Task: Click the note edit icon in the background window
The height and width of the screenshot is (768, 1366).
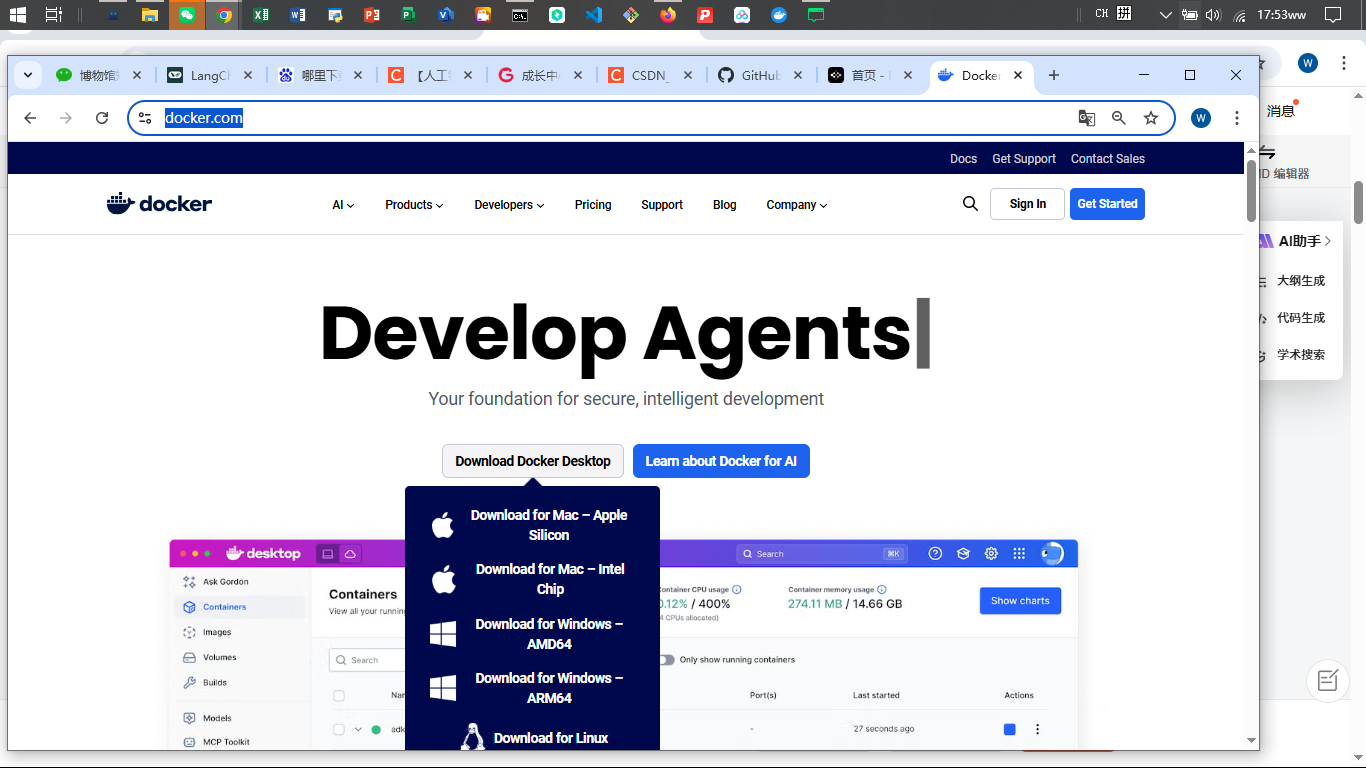Action: (x=1328, y=681)
